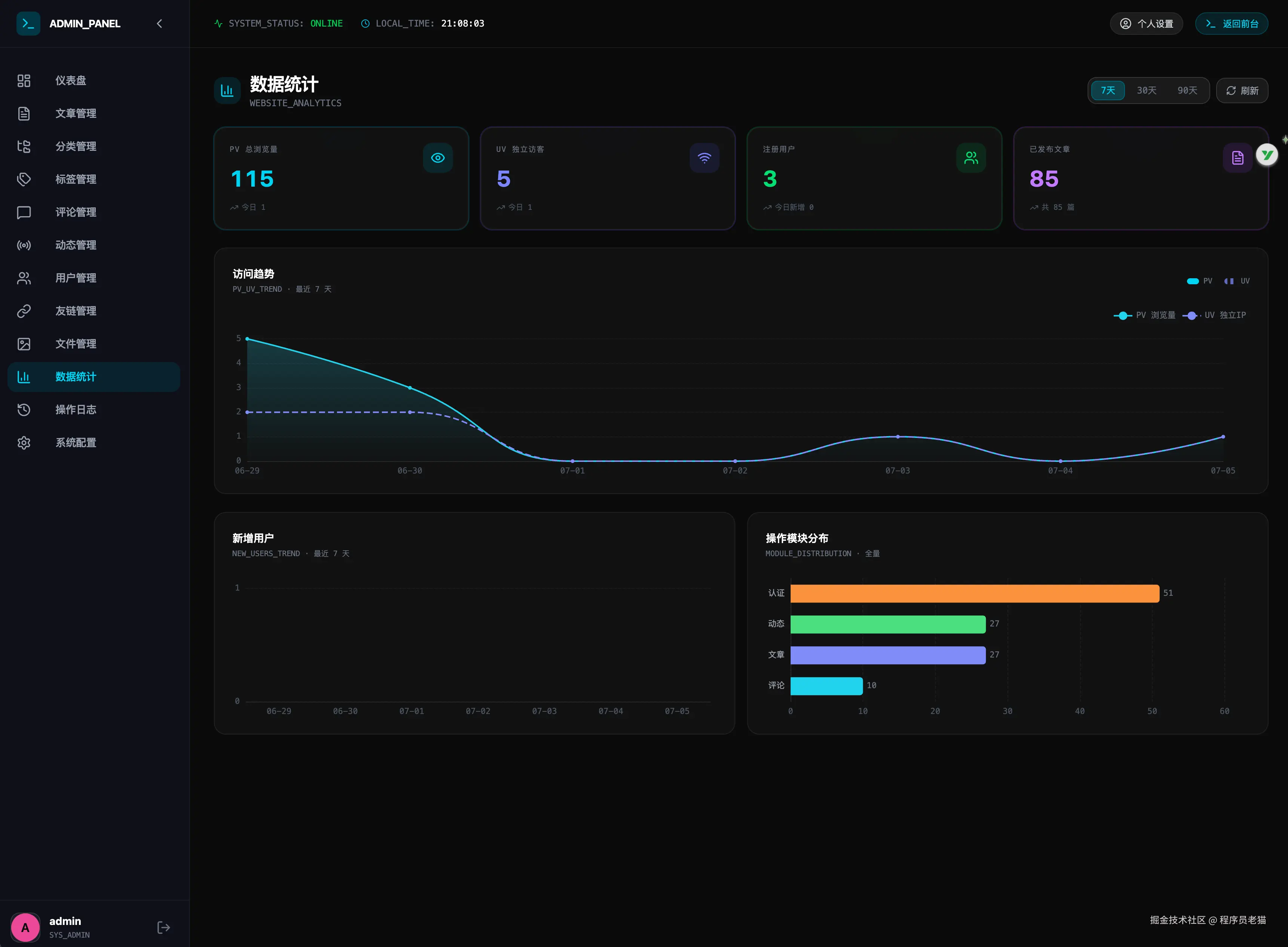Click the wifi icon on UV 独立访客 card
Viewport: 1288px width, 947px height.
coord(705,157)
